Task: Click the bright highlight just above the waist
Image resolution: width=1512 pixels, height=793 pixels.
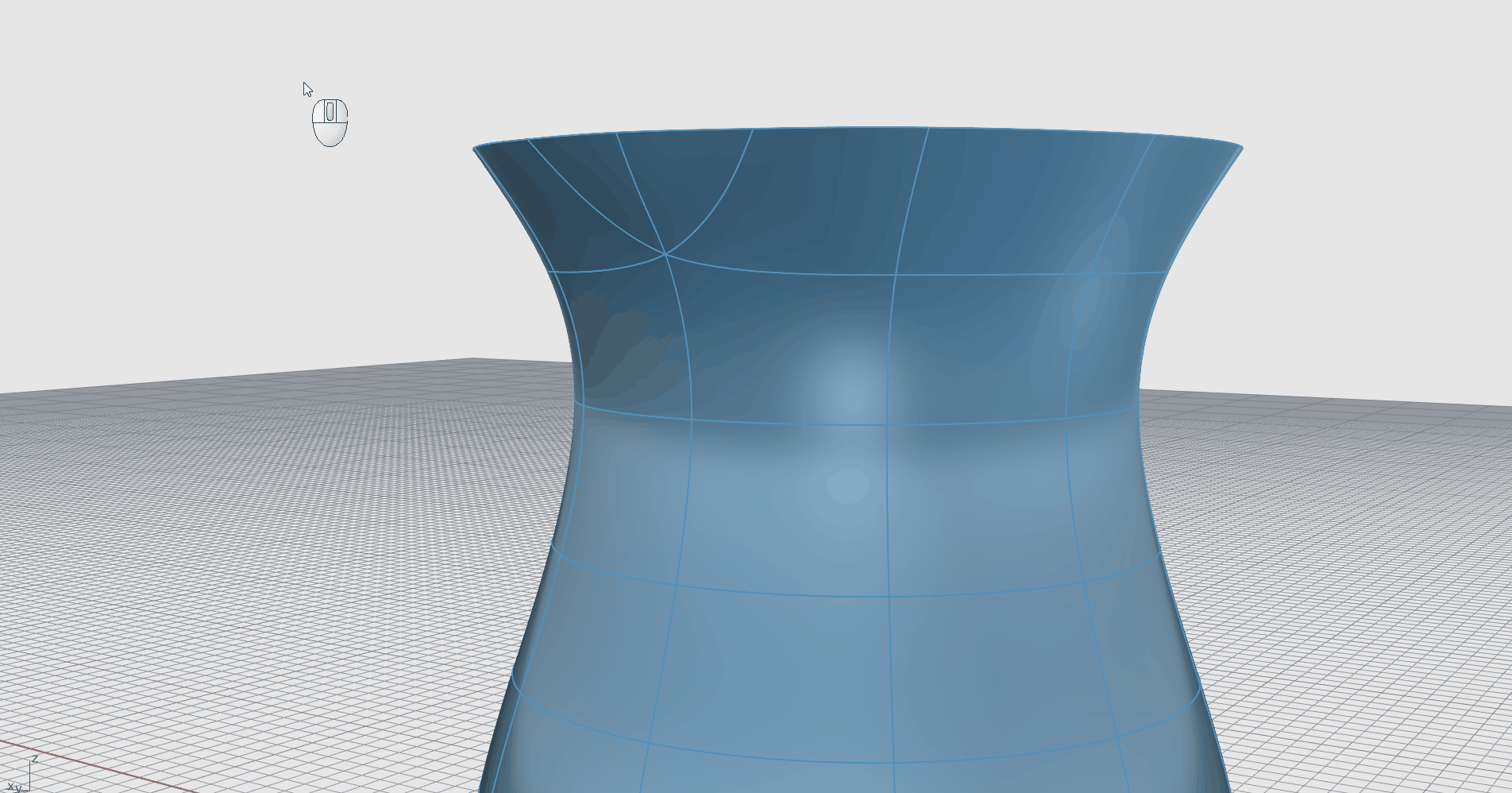Action: pos(850,389)
